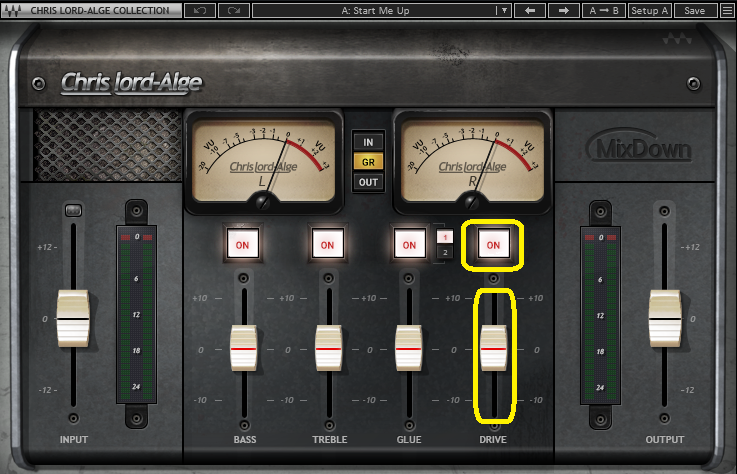Click the redo arrow in top toolbar

tap(233, 10)
